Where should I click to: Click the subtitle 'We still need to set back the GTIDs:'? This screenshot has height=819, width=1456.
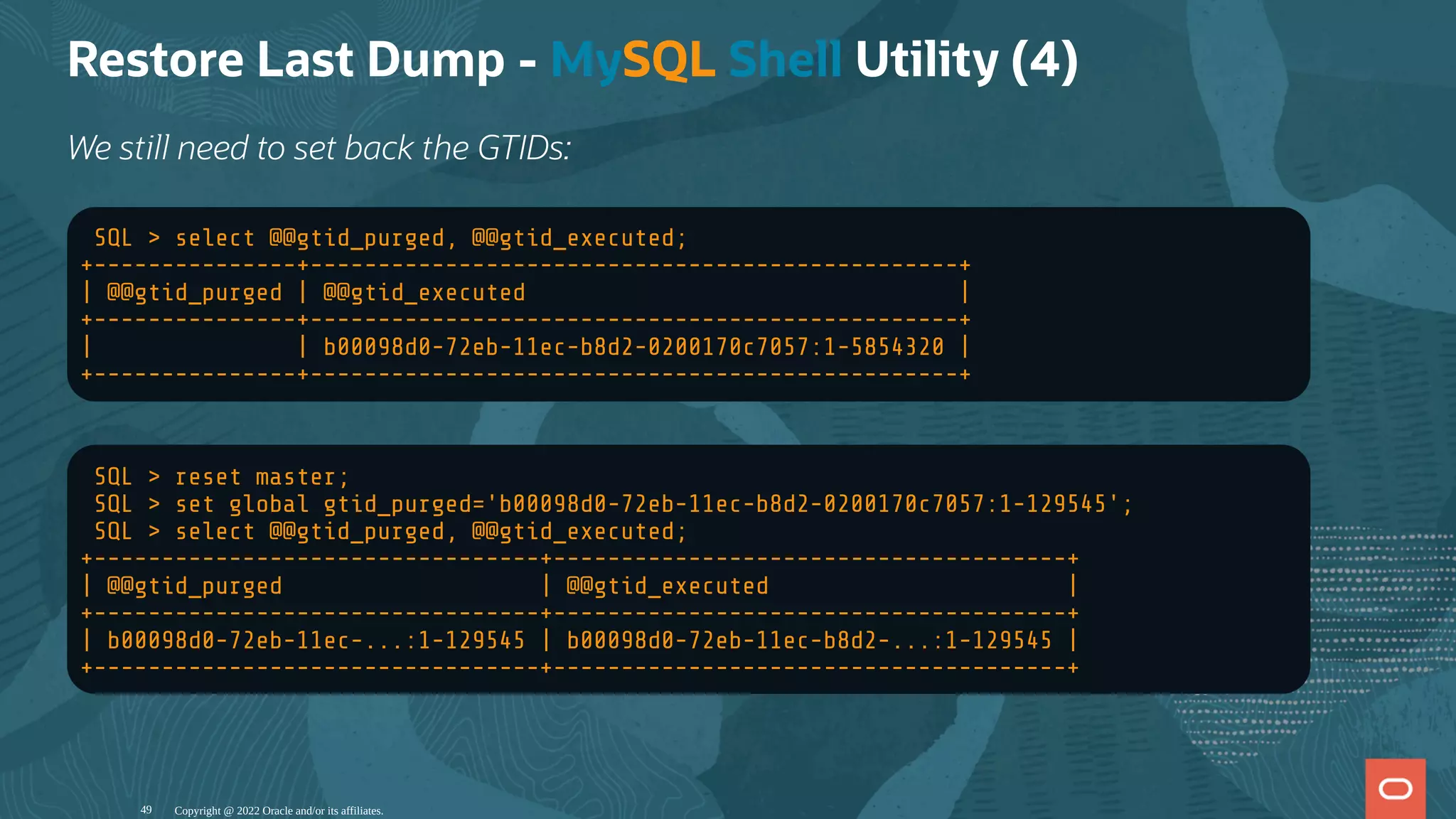click(319, 148)
